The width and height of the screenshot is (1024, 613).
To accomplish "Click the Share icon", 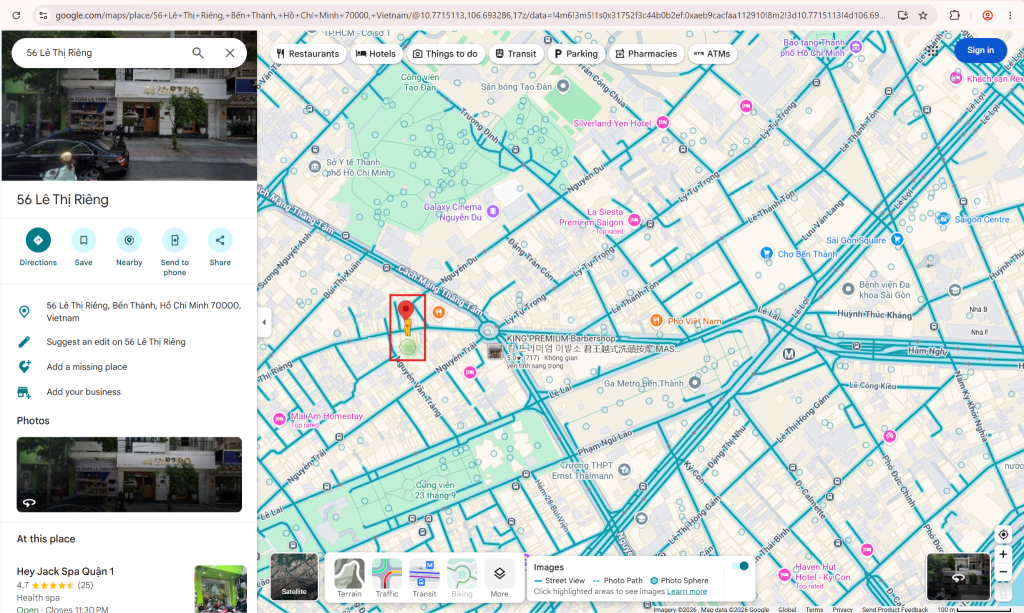I will pos(220,240).
